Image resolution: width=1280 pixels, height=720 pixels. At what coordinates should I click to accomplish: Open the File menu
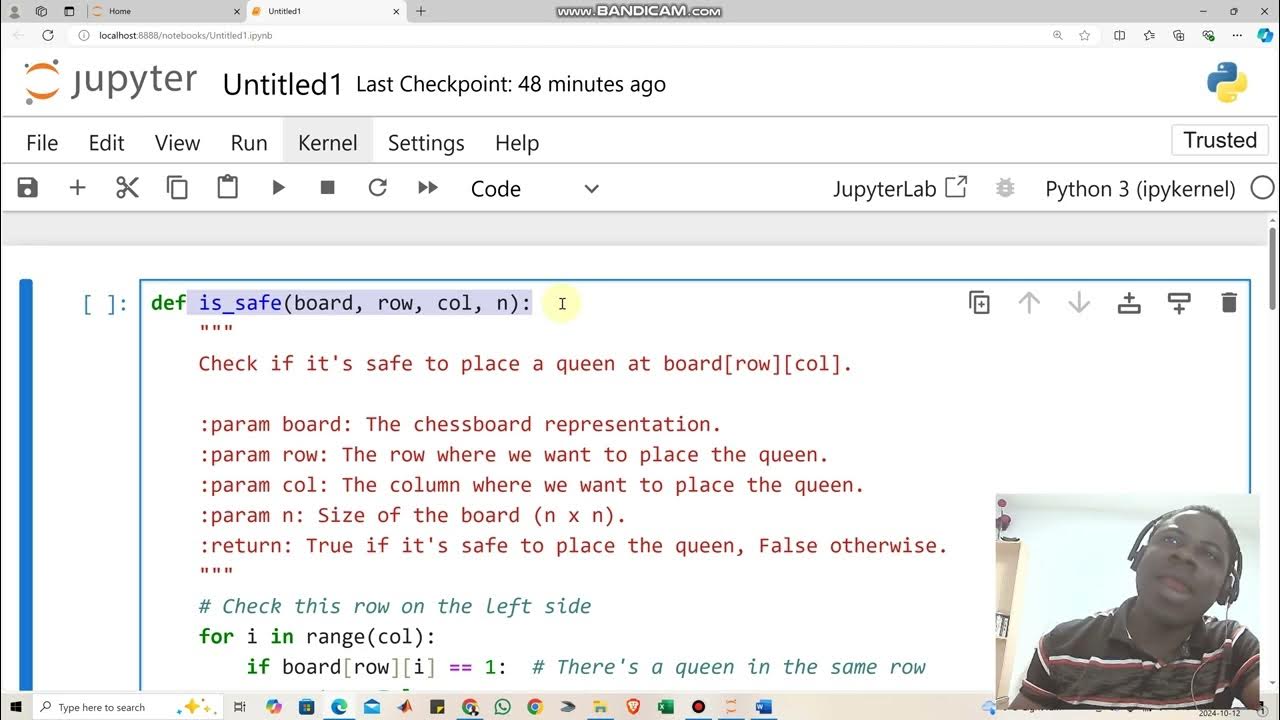click(42, 143)
